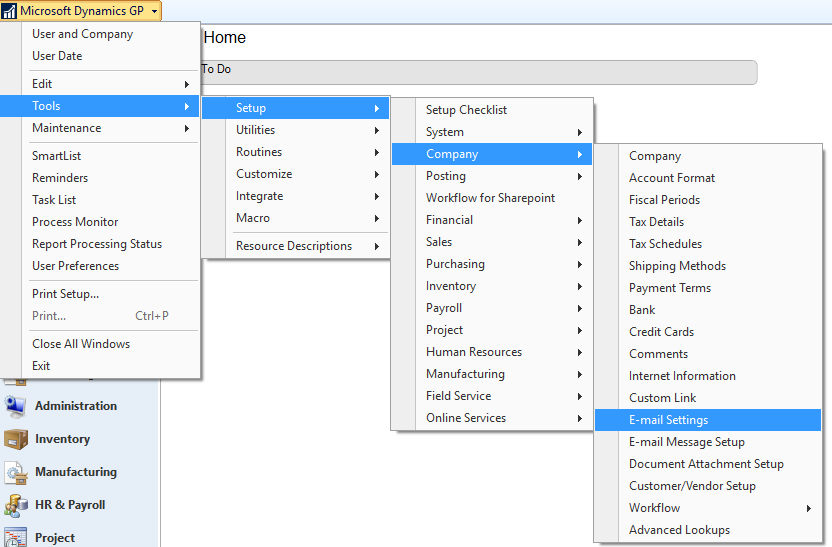
Task: Open Fiscal Periods setup
Action: [x=708, y=200]
